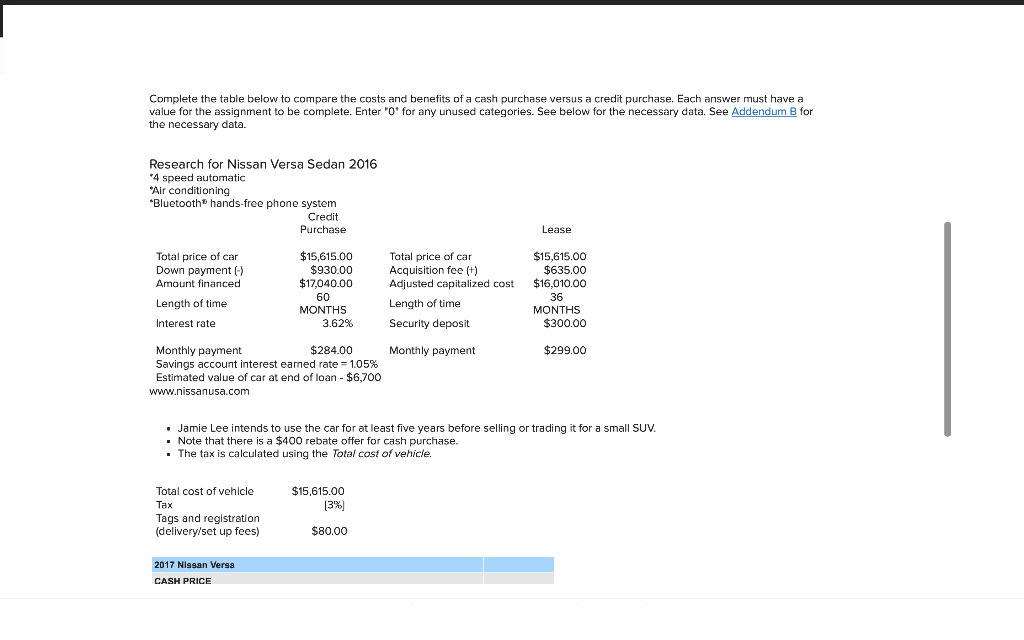Image resolution: width=1024 pixels, height=640 pixels.
Task: Click the 'Credit Purchase' column header
Action: (x=323, y=223)
